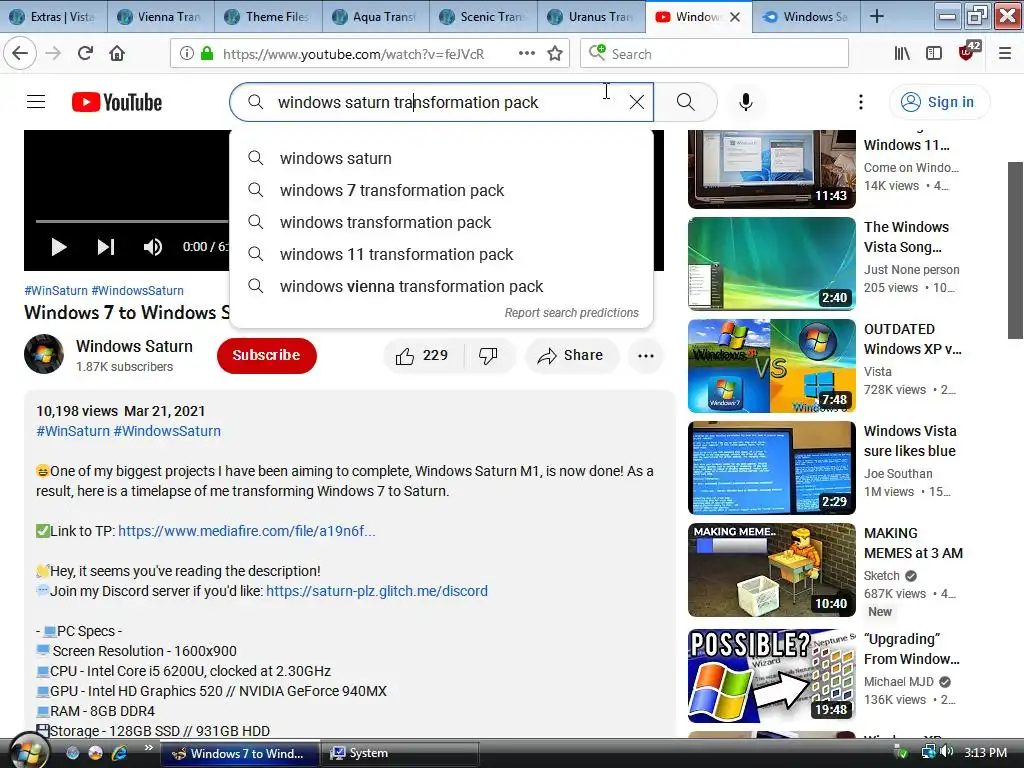Open the mediafire.com TP download link

tap(247, 531)
